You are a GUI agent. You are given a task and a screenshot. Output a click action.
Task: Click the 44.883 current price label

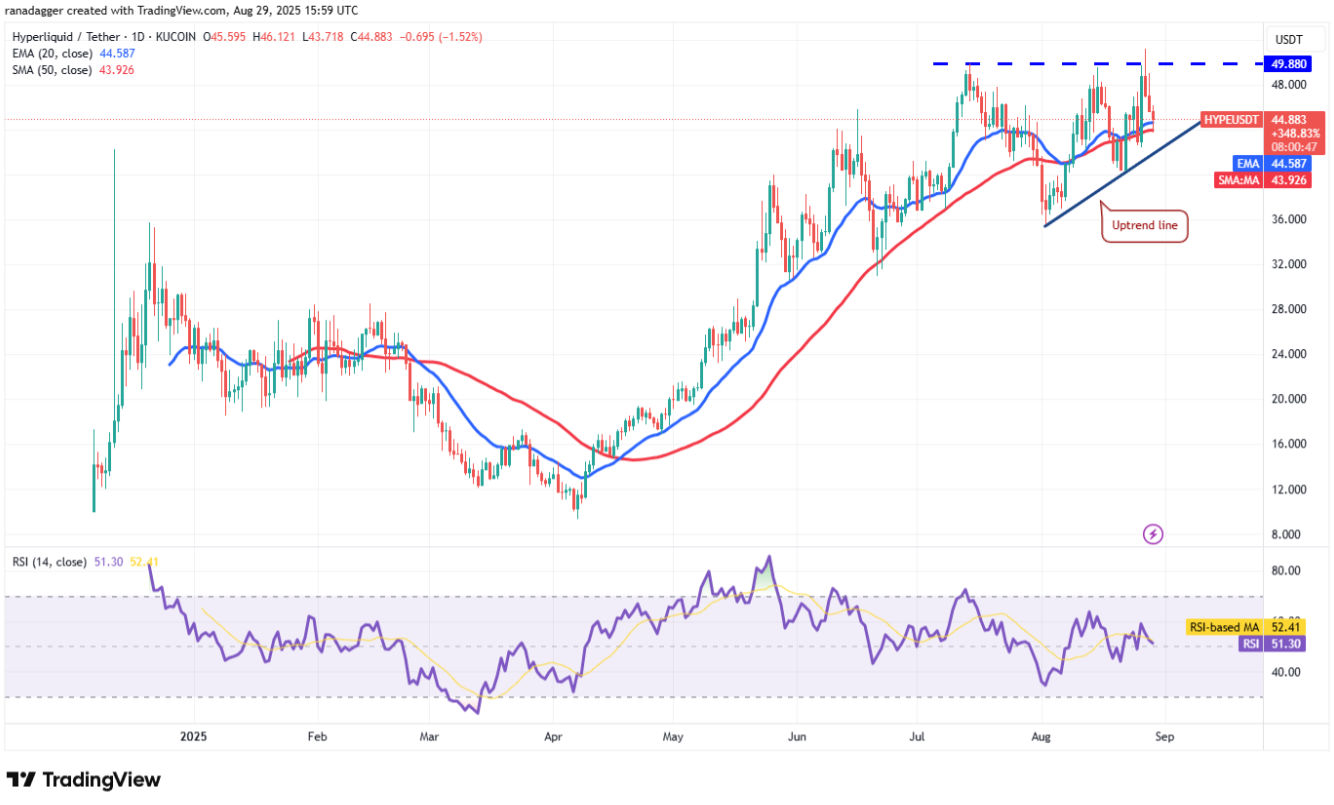tap(1289, 119)
